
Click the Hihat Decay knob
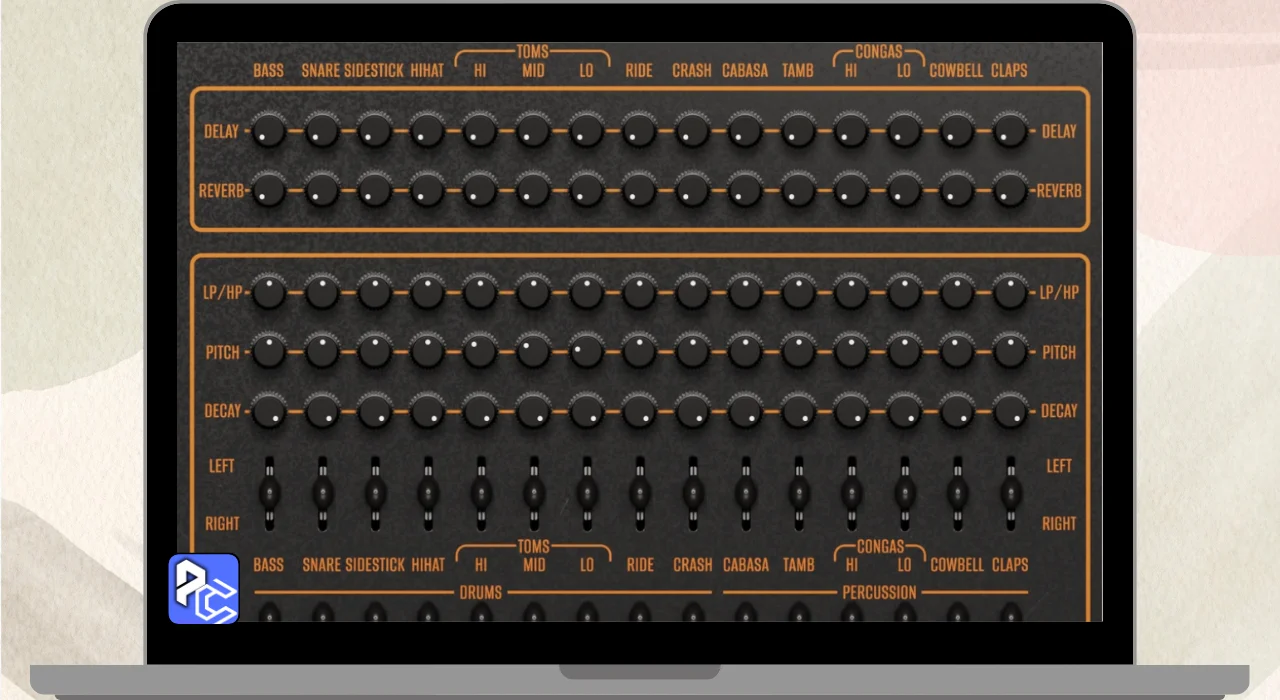(428, 410)
